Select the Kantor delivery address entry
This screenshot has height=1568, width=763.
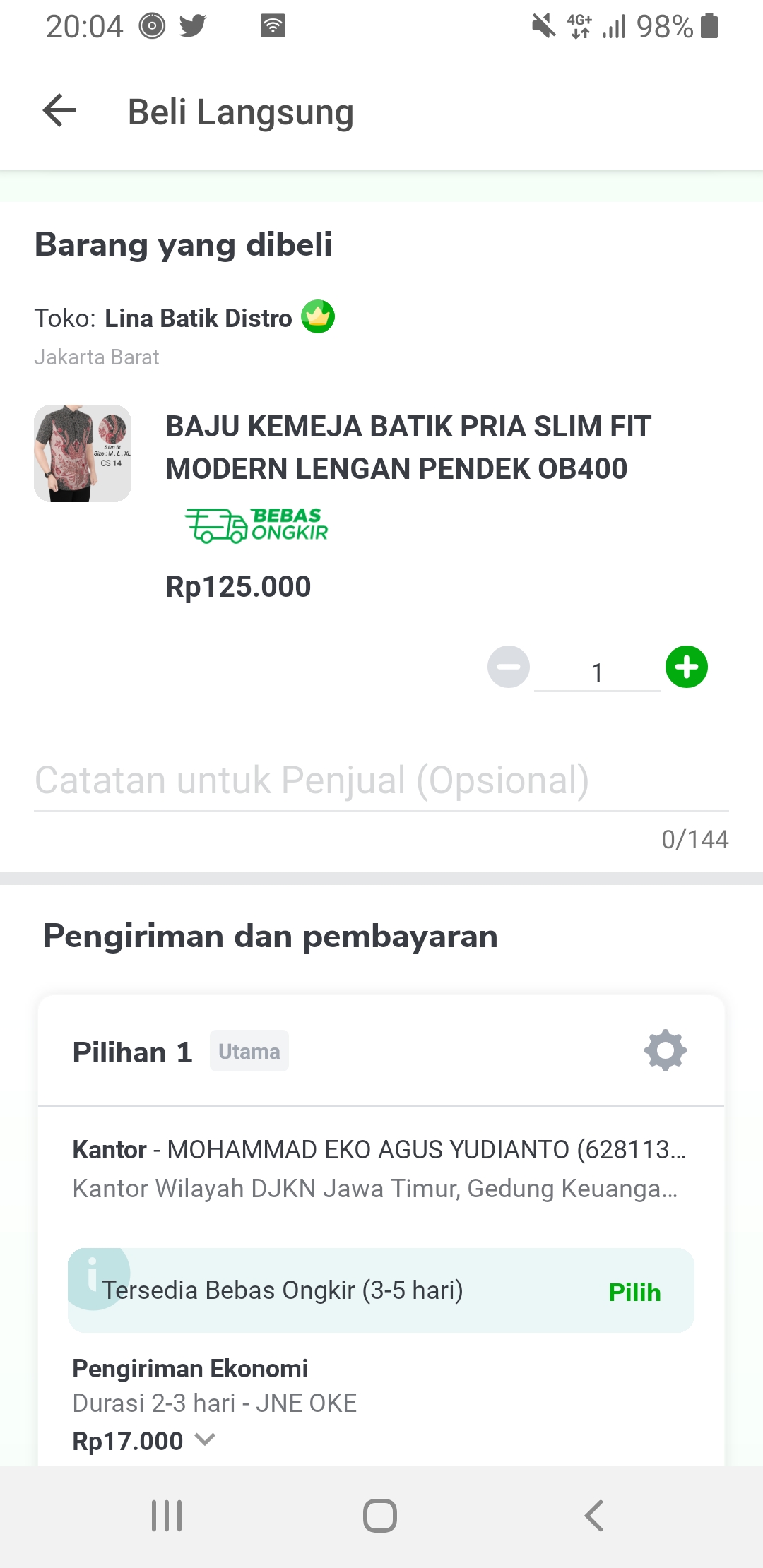click(379, 1169)
